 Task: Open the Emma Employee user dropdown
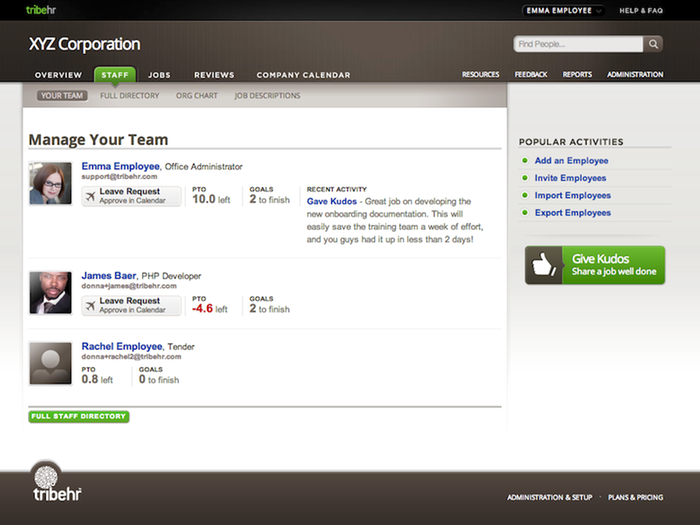(x=563, y=10)
